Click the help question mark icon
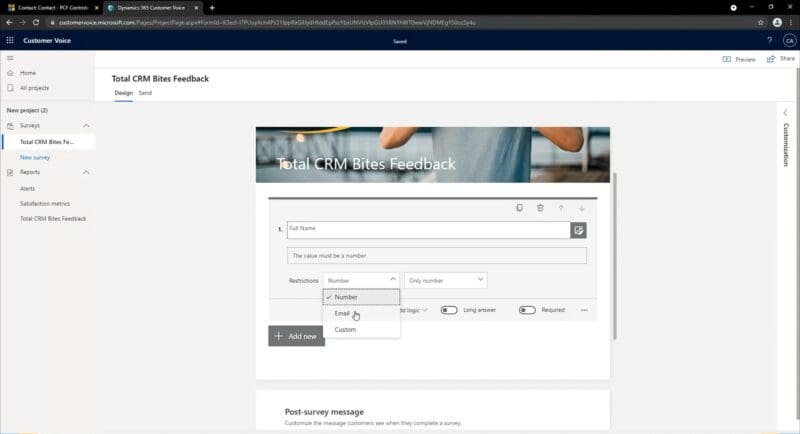This screenshot has height=434, width=800. [769, 40]
